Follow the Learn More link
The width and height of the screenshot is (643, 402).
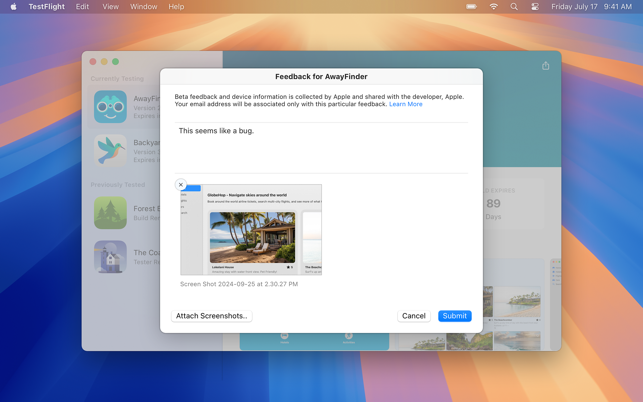click(x=406, y=104)
